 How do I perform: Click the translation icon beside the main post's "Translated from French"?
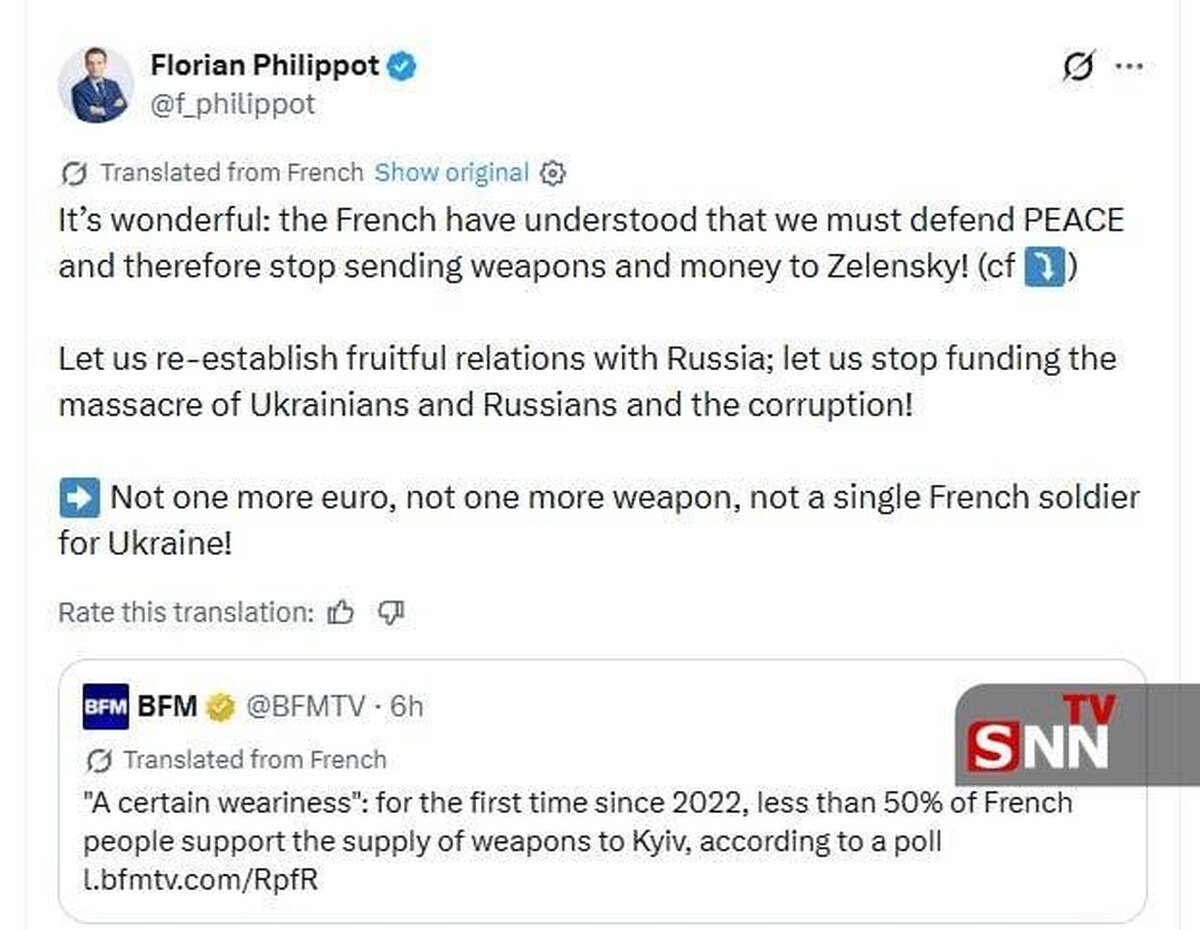tap(74, 174)
